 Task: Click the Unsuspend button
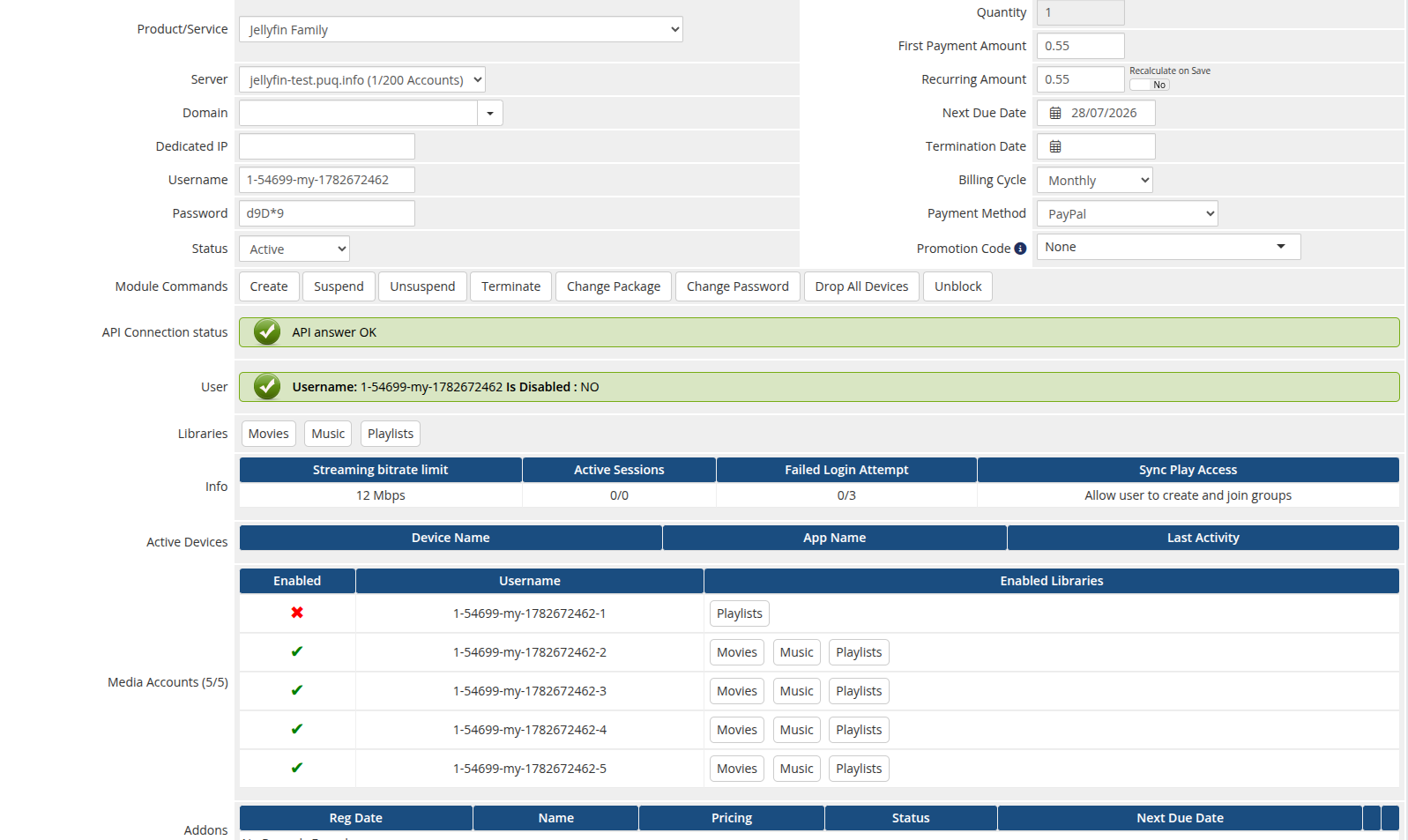422,286
